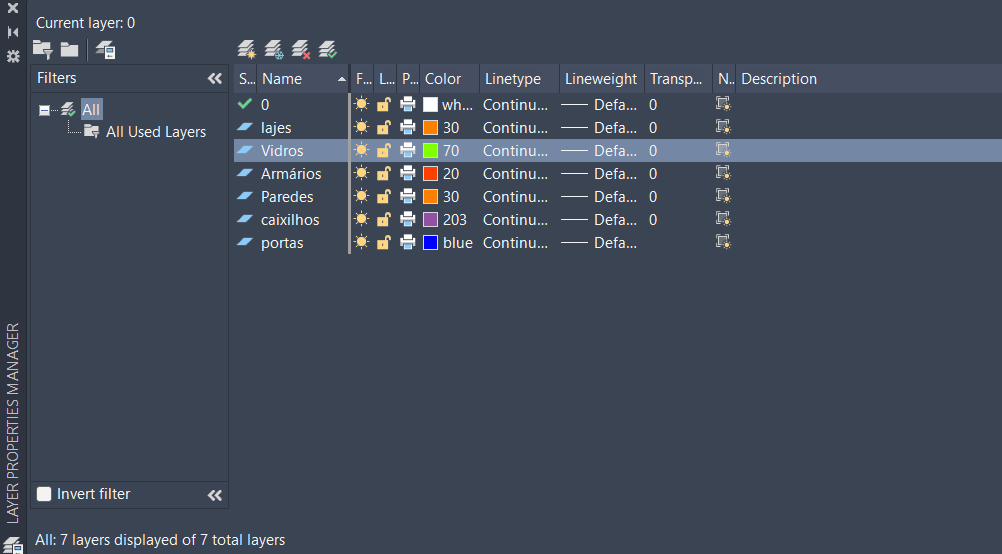
Task: Collapse the All filter tree node
Action: tap(44, 110)
